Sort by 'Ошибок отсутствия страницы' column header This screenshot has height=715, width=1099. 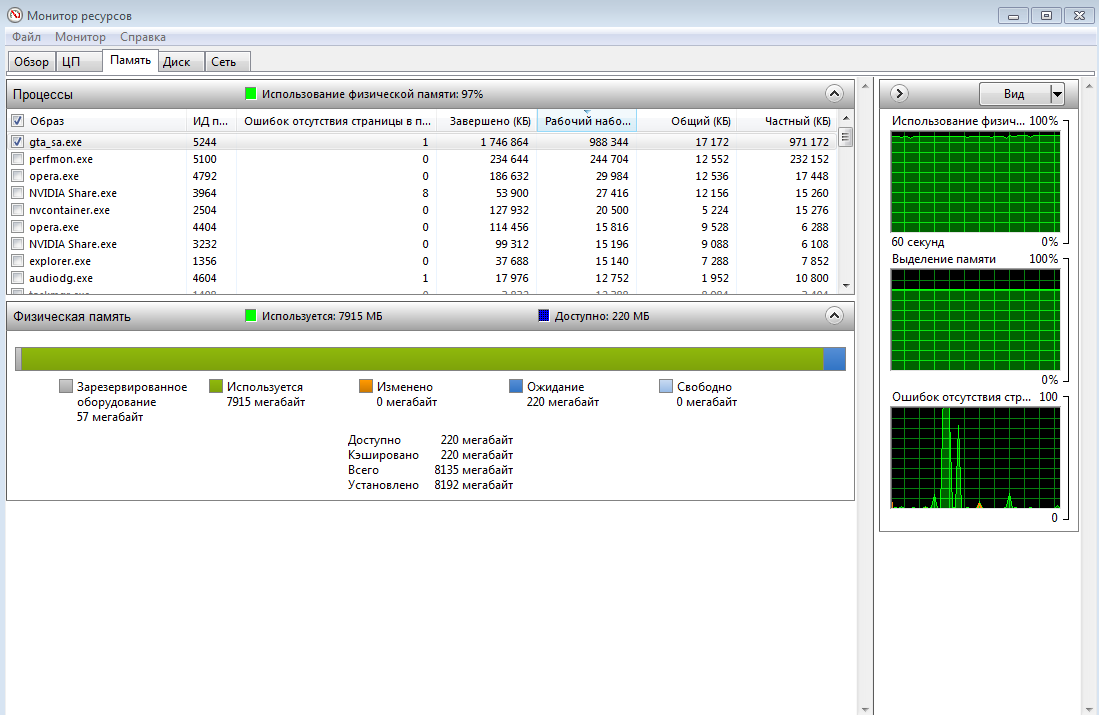click(x=336, y=121)
